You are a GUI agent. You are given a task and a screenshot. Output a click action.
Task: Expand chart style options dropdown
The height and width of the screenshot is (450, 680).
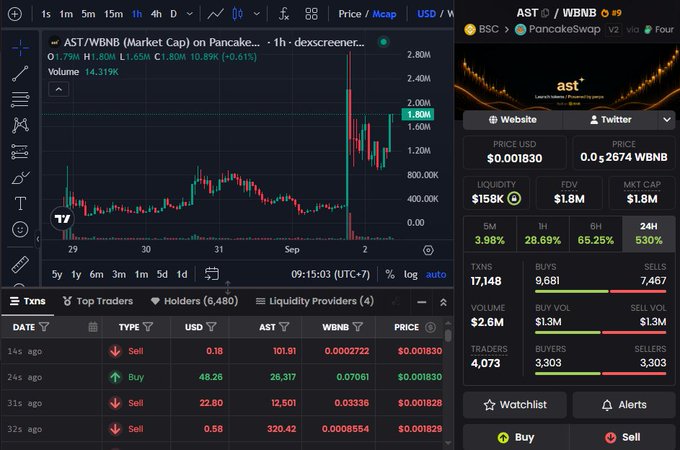click(257, 14)
